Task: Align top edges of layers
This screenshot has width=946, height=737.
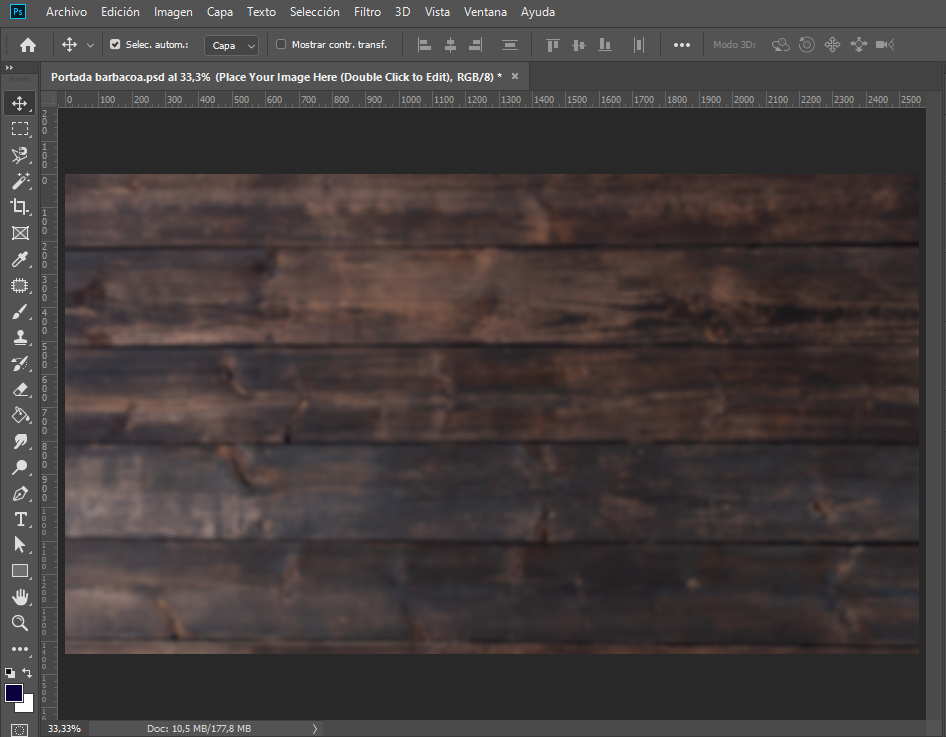Action: click(x=553, y=45)
